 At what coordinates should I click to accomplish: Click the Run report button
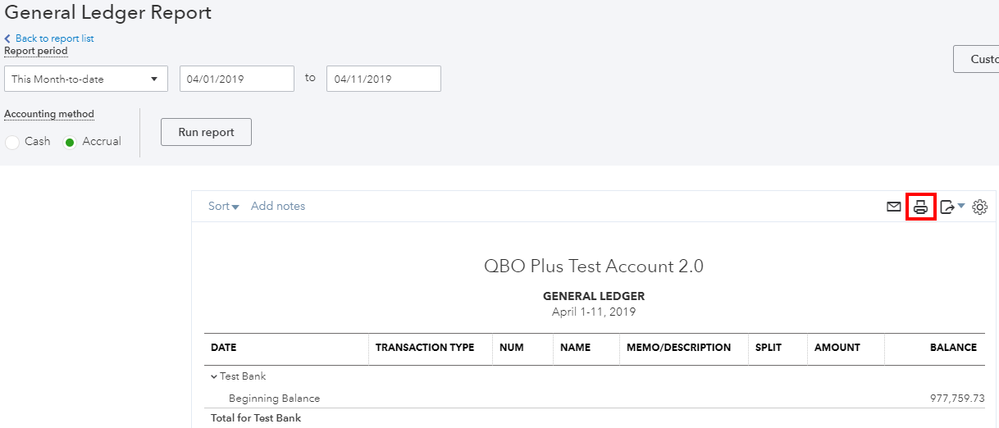206,132
